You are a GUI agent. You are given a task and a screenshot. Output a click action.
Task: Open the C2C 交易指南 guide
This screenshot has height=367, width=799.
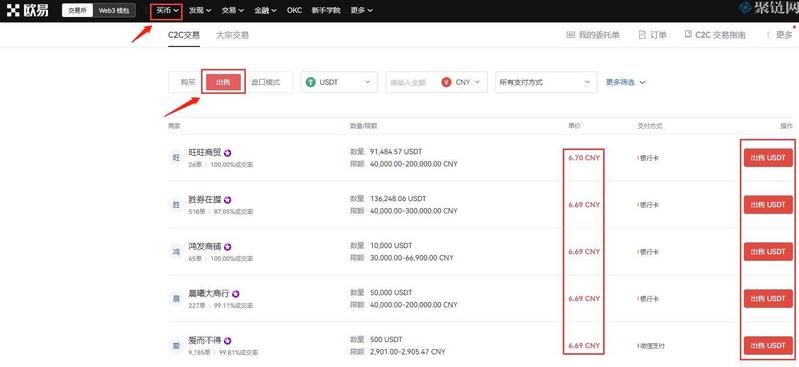(x=715, y=35)
